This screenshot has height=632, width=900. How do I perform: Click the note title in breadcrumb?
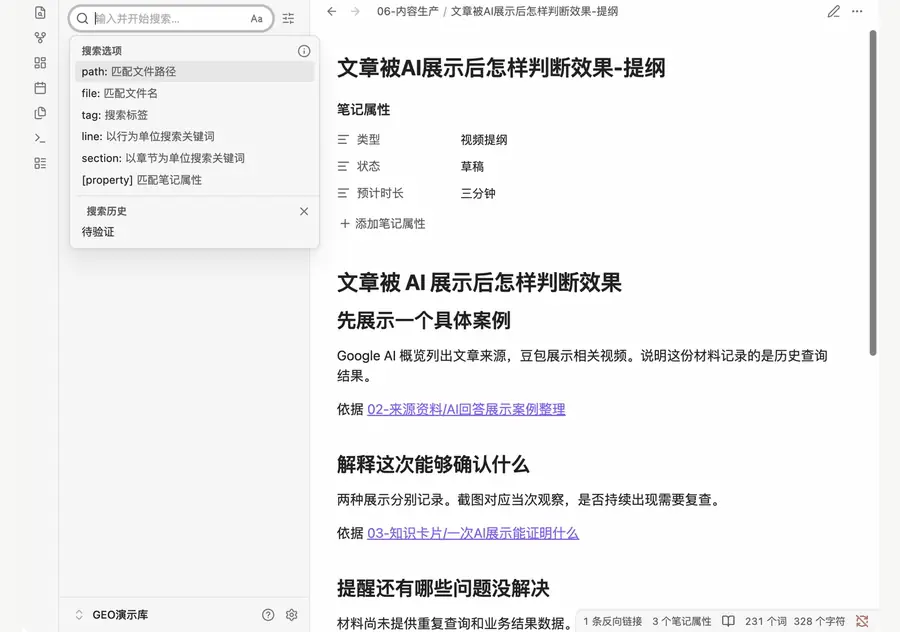[534, 11]
